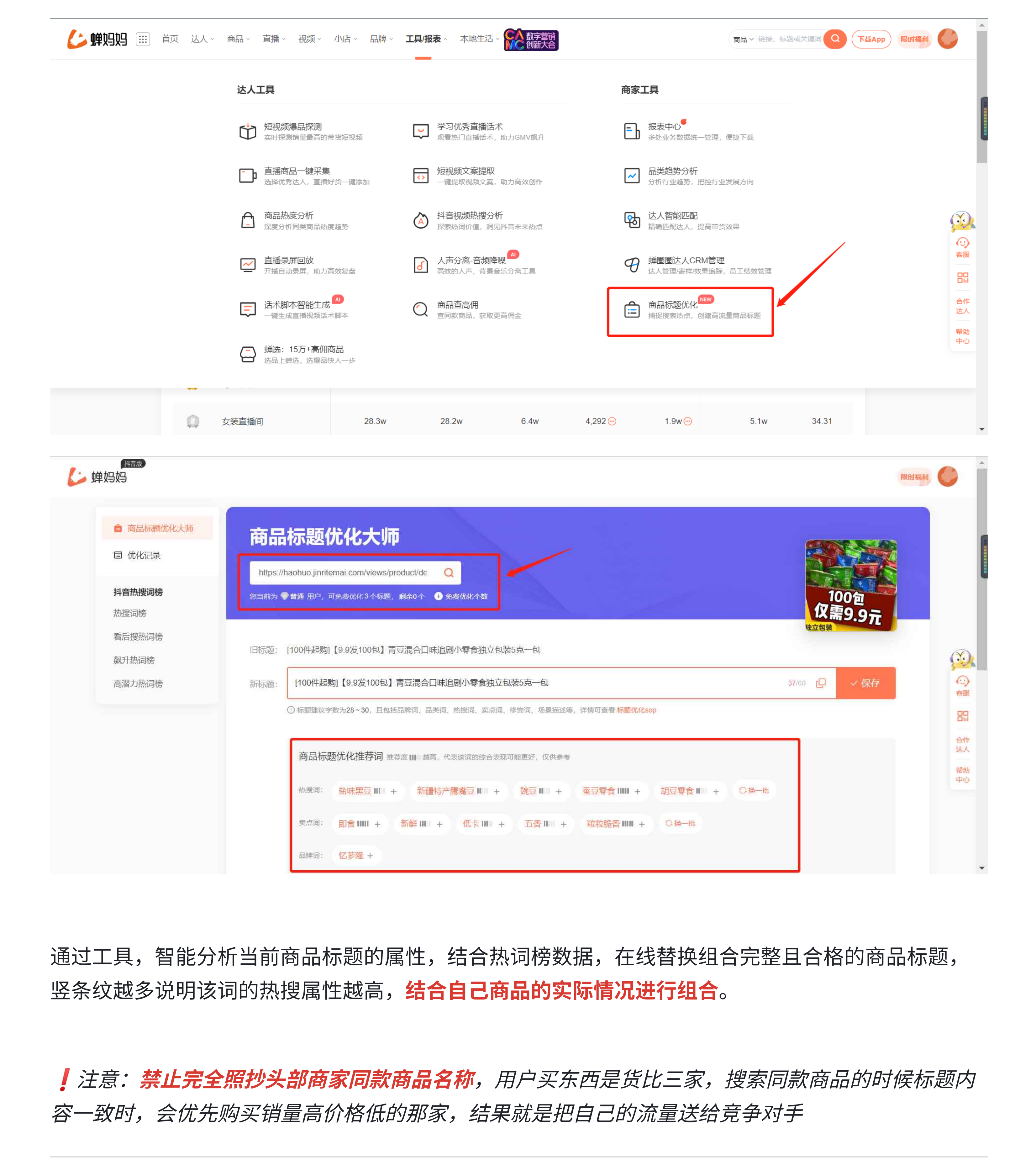Open 短视频爆品探测 tool icon

click(248, 131)
